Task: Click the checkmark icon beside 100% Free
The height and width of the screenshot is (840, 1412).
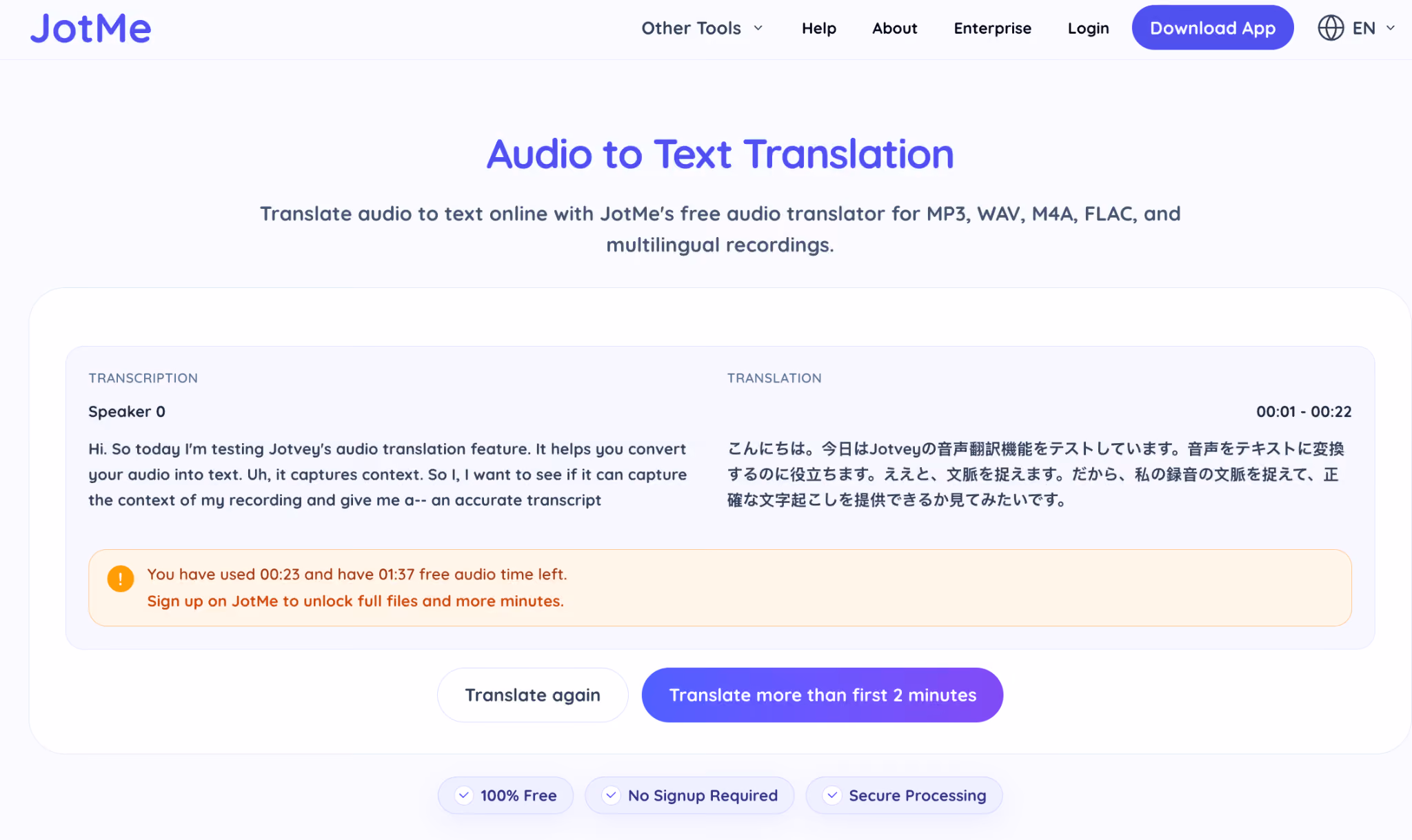Action: coord(464,795)
